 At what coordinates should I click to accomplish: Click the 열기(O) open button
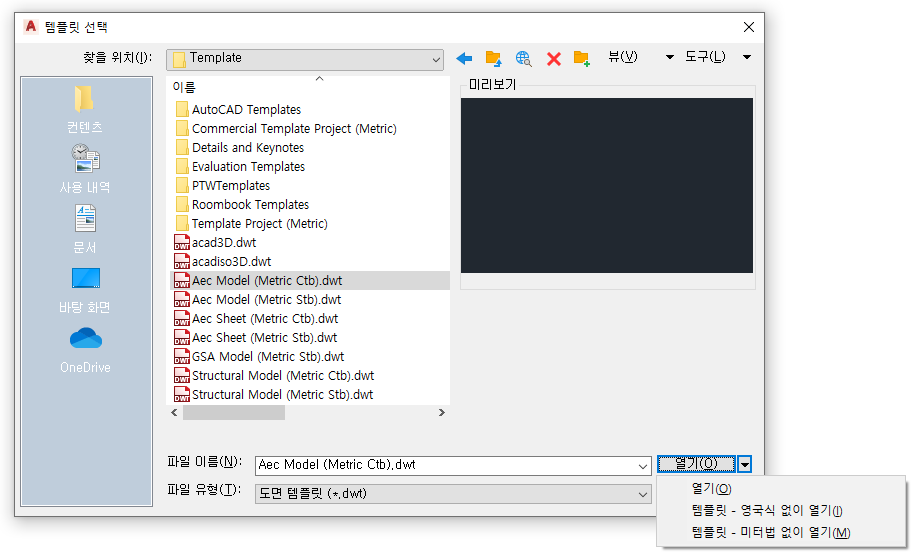[696, 464]
